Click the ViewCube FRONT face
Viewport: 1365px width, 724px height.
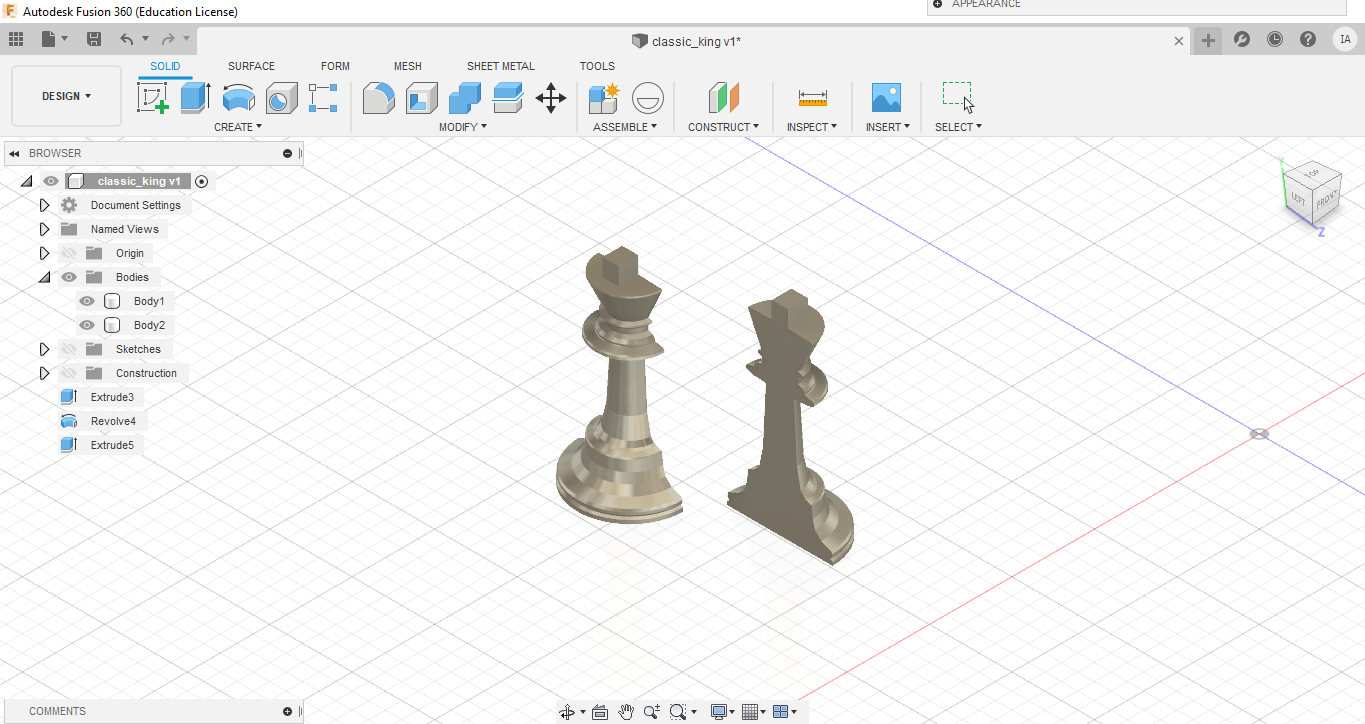tap(1326, 200)
